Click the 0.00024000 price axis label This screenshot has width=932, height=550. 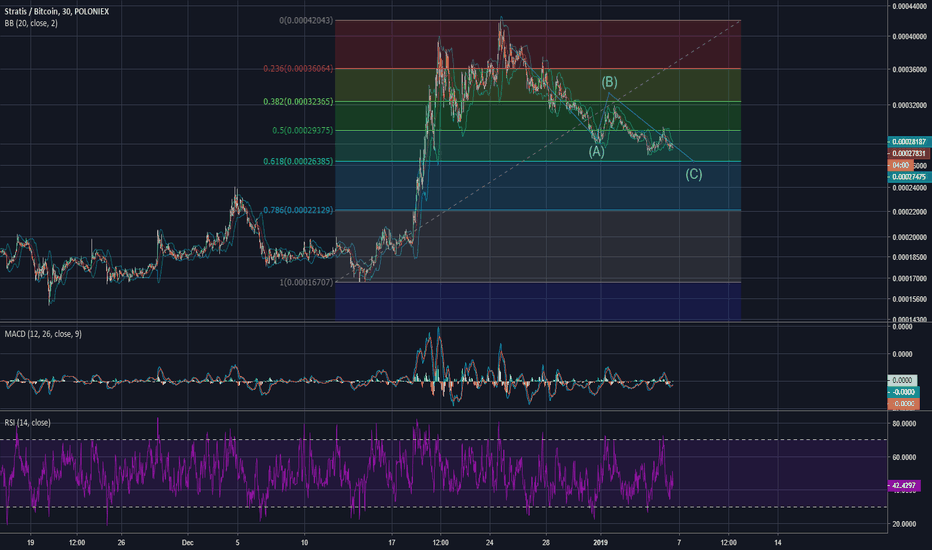click(x=909, y=188)
